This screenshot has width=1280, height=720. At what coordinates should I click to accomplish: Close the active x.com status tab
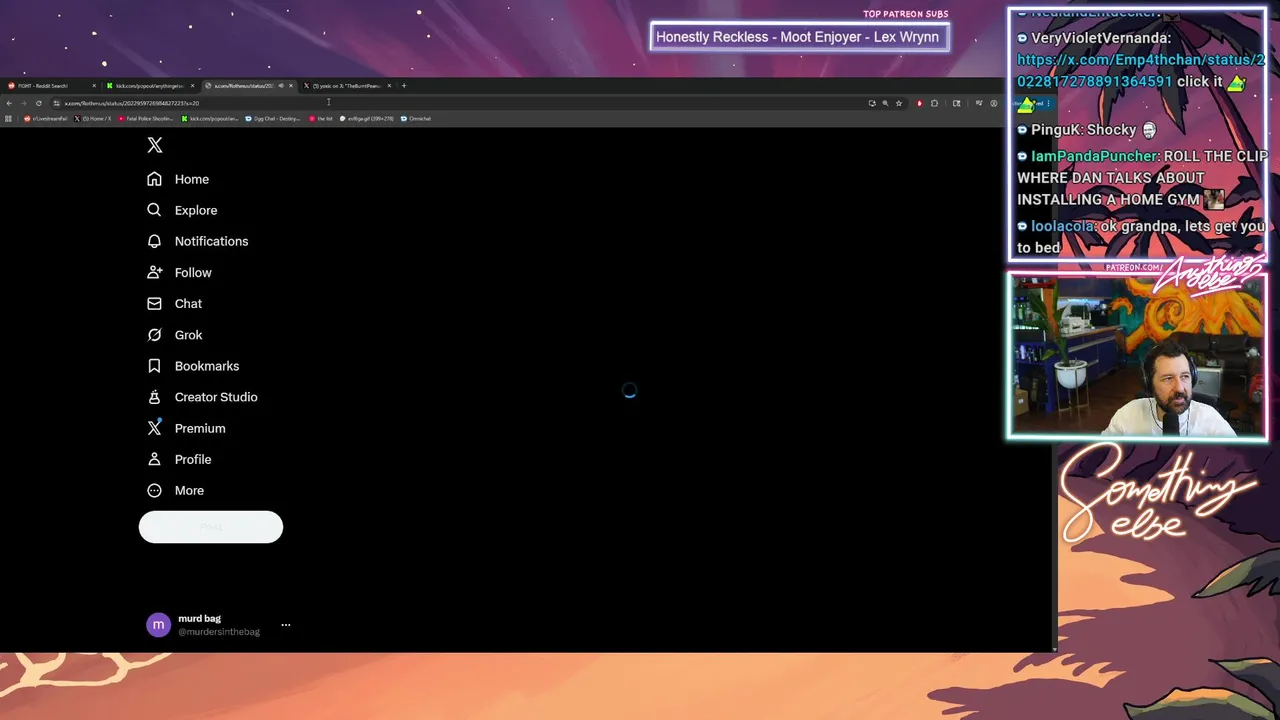(291, 86)
